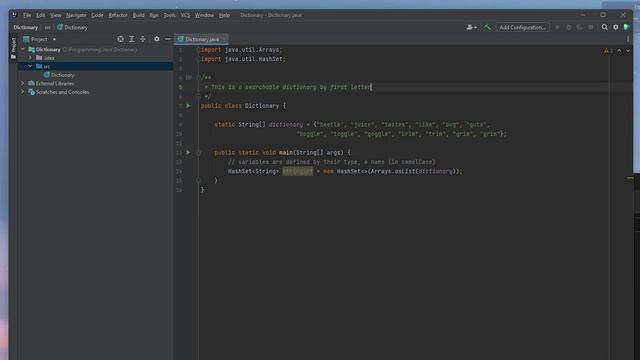Open the Navigate menu

(76, 15)
